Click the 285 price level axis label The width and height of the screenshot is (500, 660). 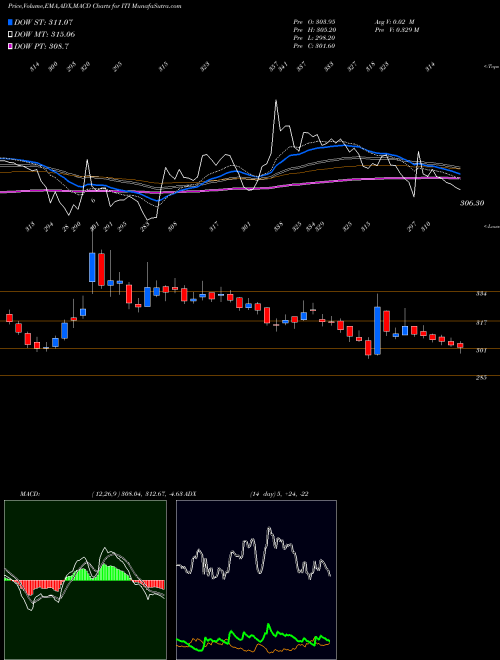click(x=481, y=378)
